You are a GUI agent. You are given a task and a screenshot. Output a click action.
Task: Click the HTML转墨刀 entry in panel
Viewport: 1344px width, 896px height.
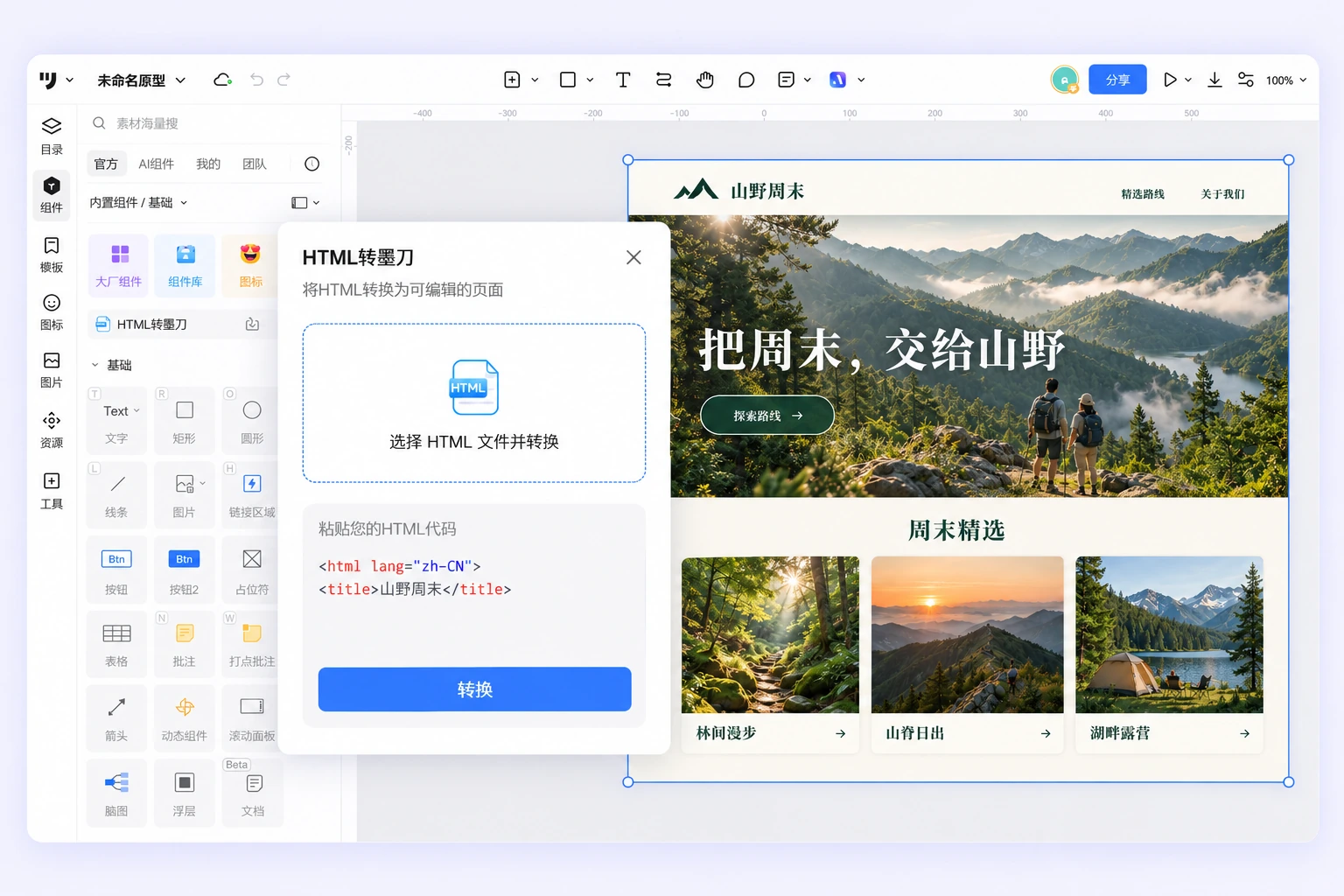click(180, 325)
